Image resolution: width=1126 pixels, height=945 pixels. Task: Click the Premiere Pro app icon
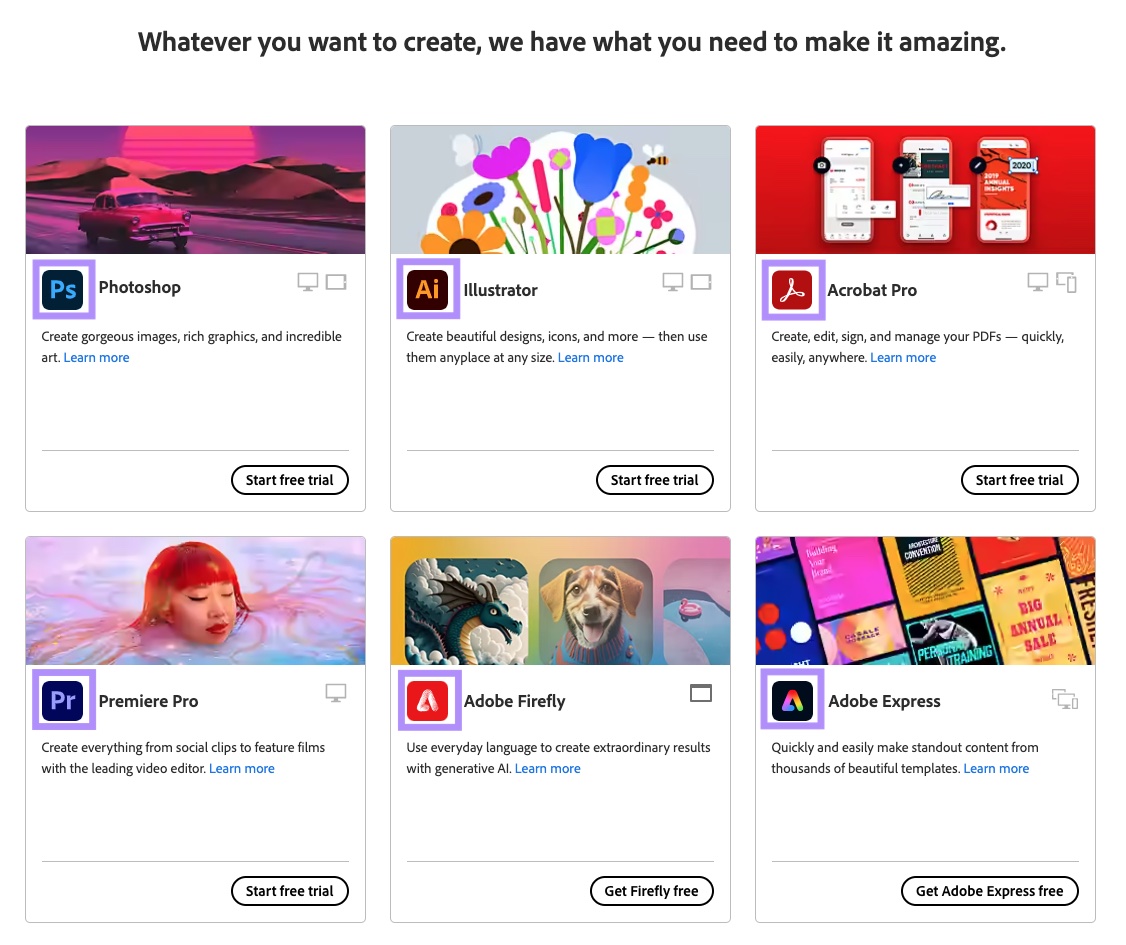(63, 700)
